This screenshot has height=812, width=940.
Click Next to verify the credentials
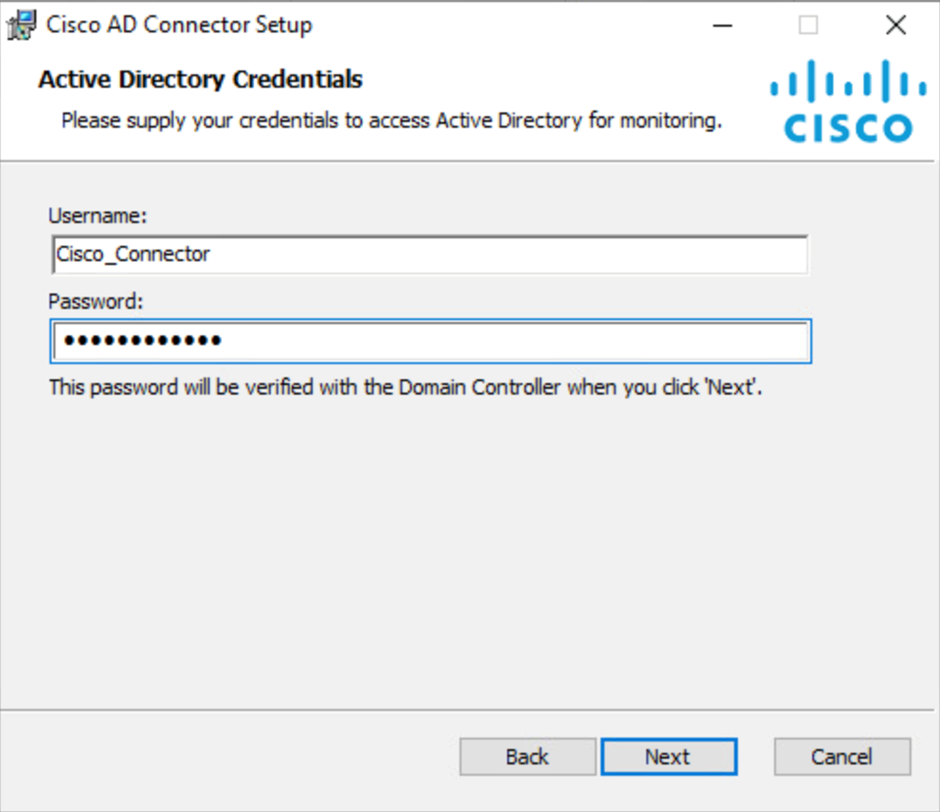(669, 757)
